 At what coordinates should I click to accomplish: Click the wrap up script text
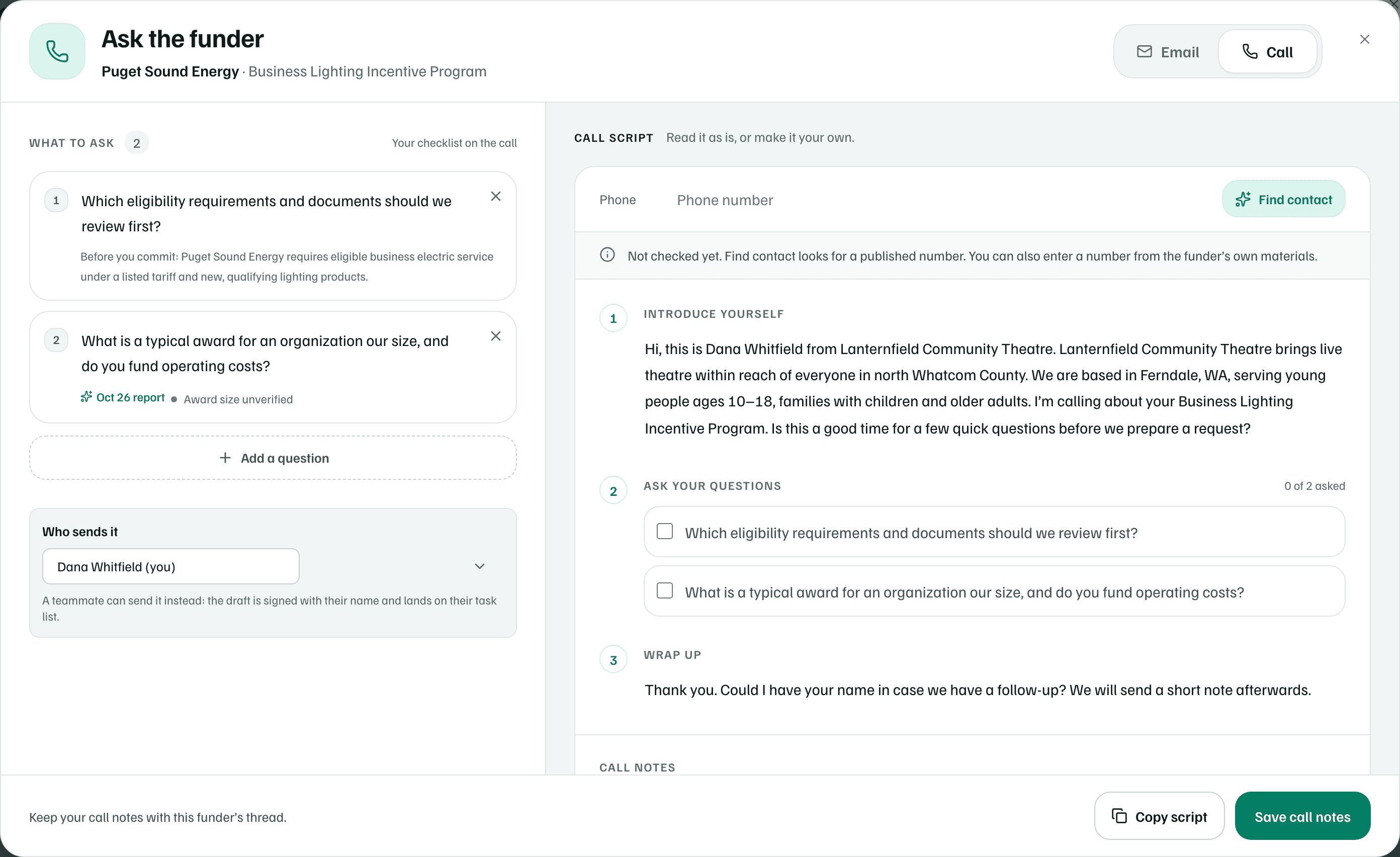coord(978,690)
